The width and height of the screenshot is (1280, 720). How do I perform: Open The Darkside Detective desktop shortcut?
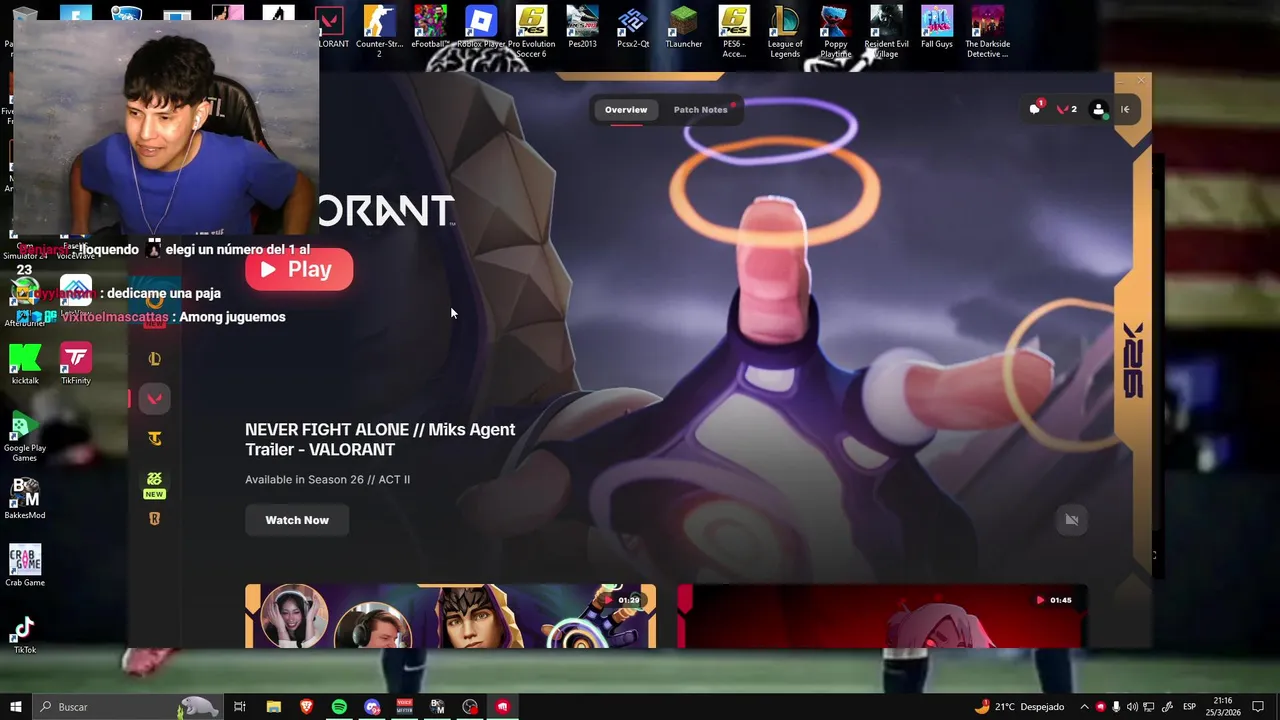987,32
